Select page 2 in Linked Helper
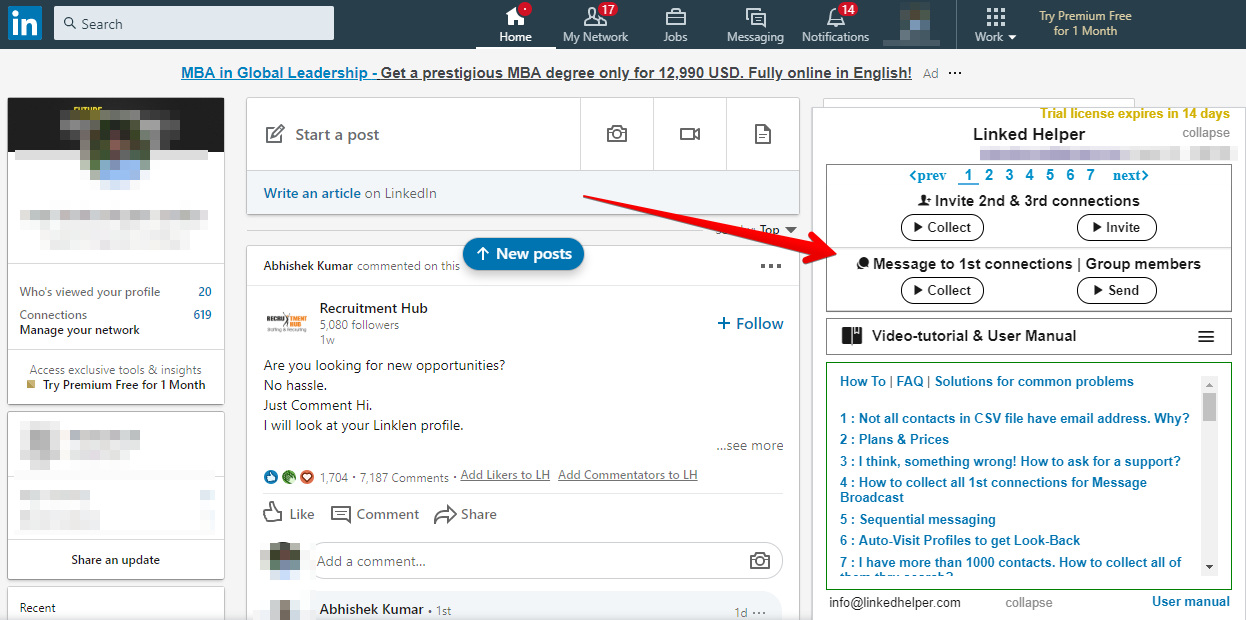The width and height of the screenshot is (1246, 620). 989,175
